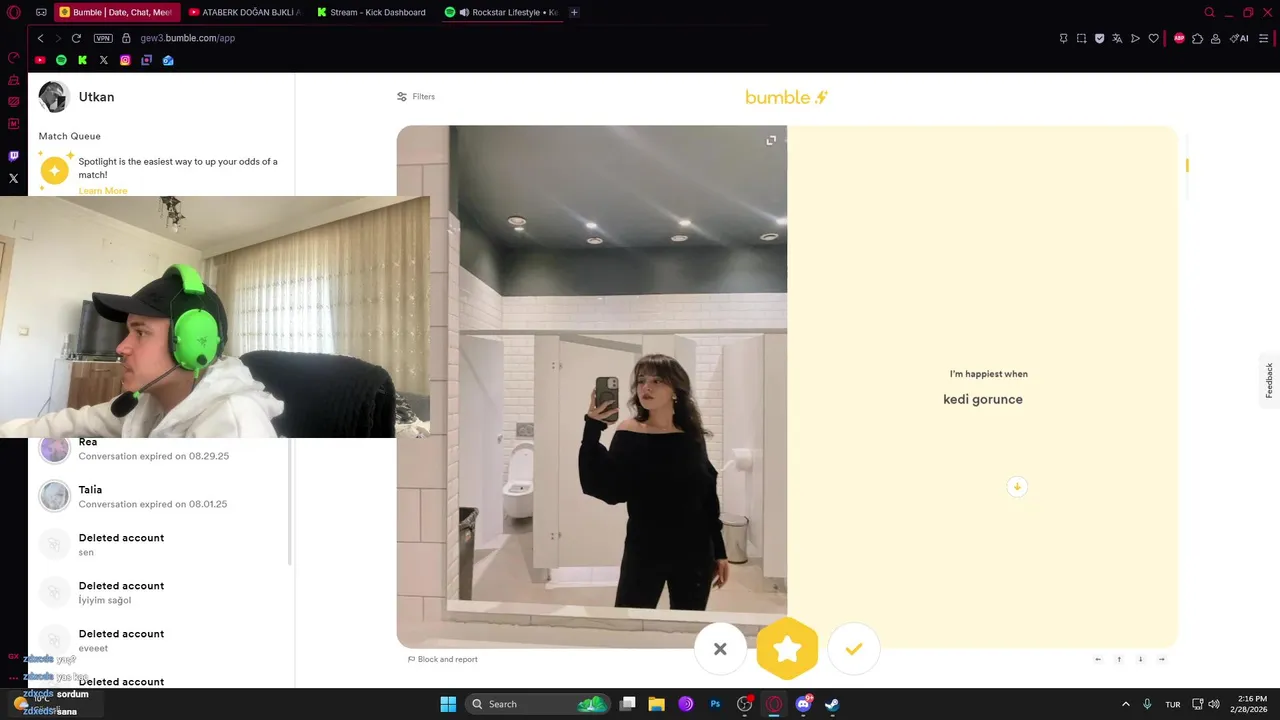Like the profile with checkmark button
This screenshot has height=720, width=1280.
click(854, 649)
